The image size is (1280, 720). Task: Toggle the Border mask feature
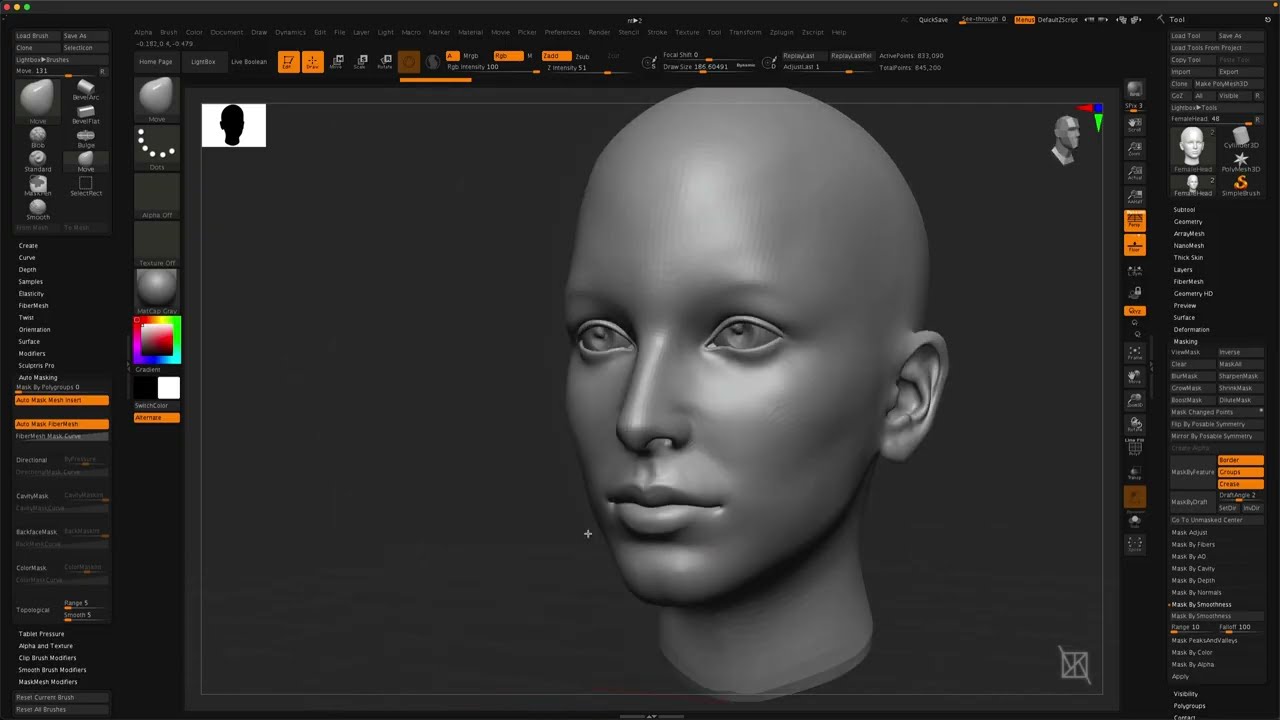tap(1240, 460)
